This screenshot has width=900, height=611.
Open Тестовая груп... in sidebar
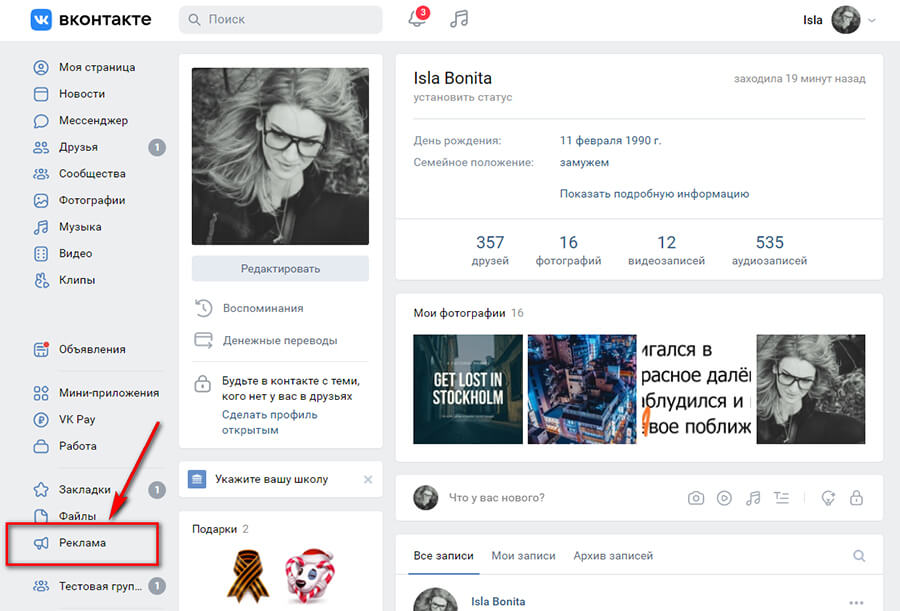point(99,586)
